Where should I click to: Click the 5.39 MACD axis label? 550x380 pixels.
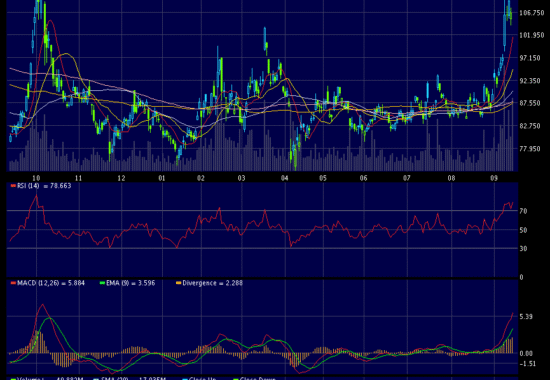click(x=526, y=317)
